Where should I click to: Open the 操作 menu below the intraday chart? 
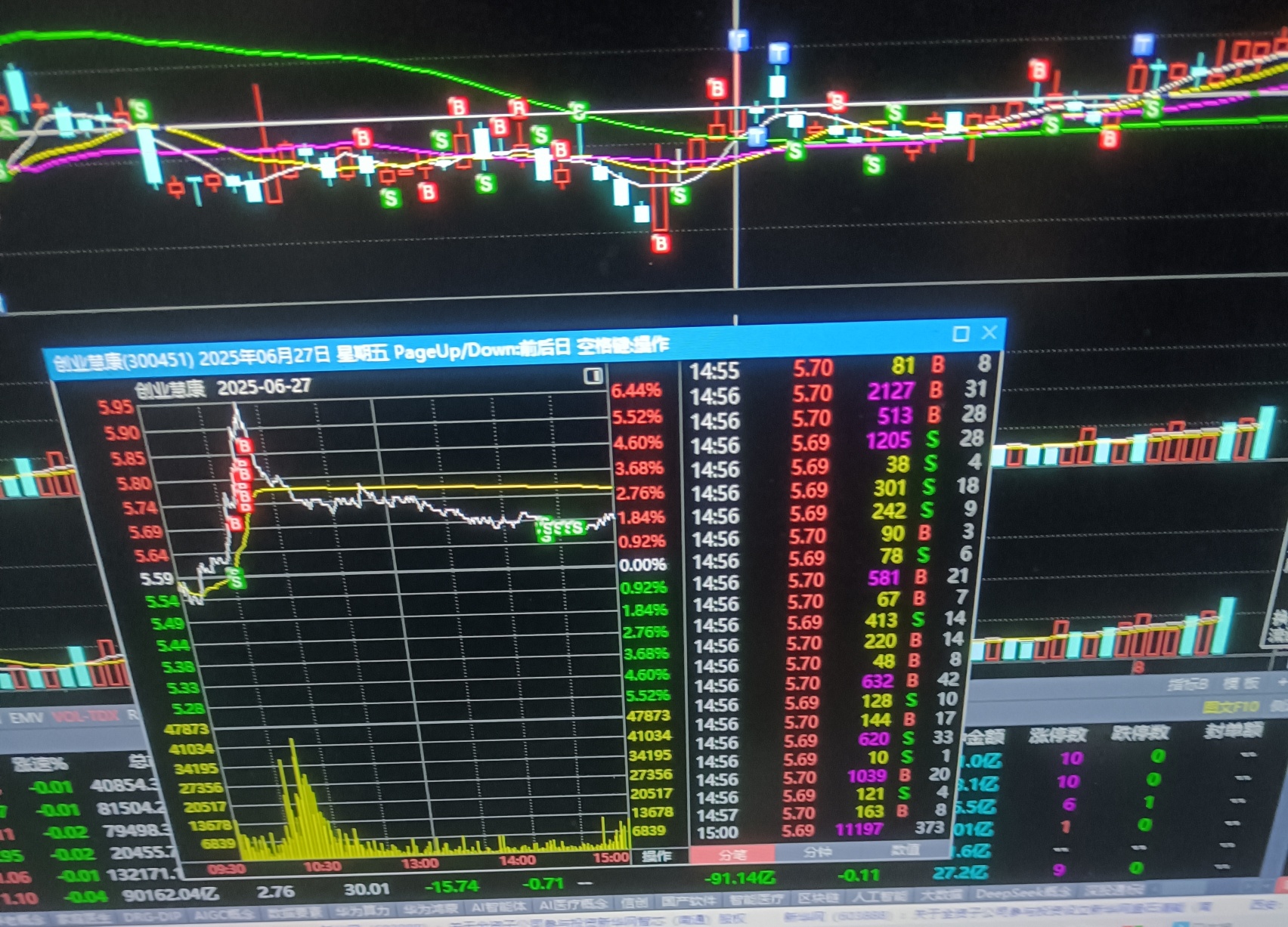coord(655,856)
